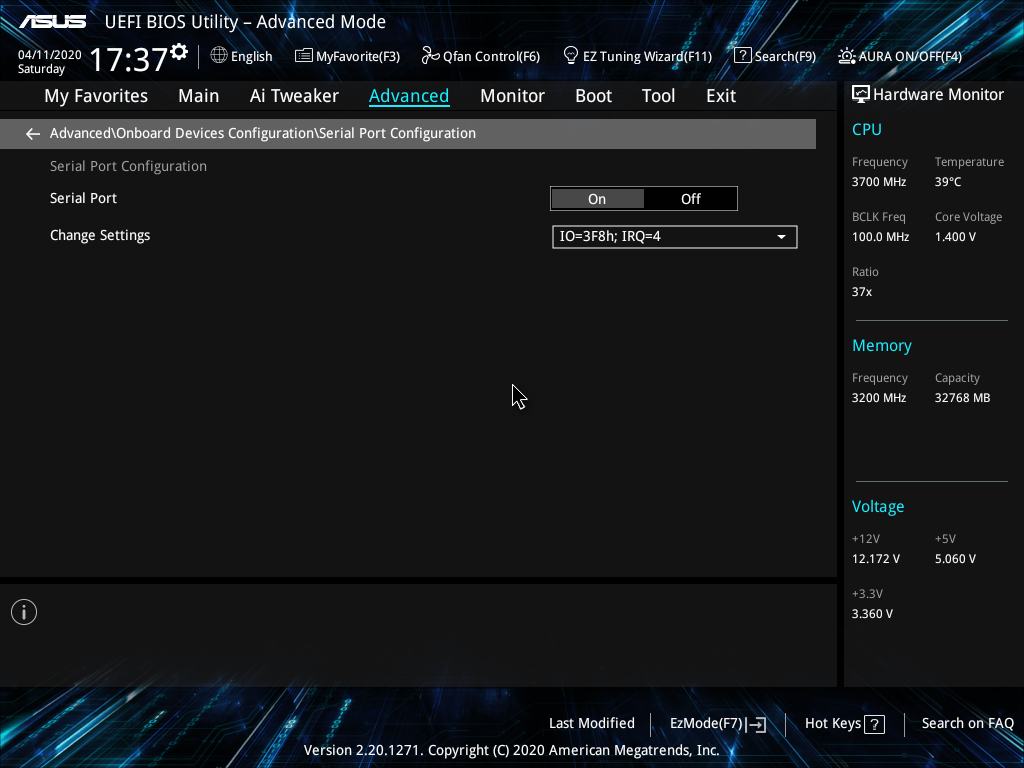Click Last Modified

click(592, 724)
